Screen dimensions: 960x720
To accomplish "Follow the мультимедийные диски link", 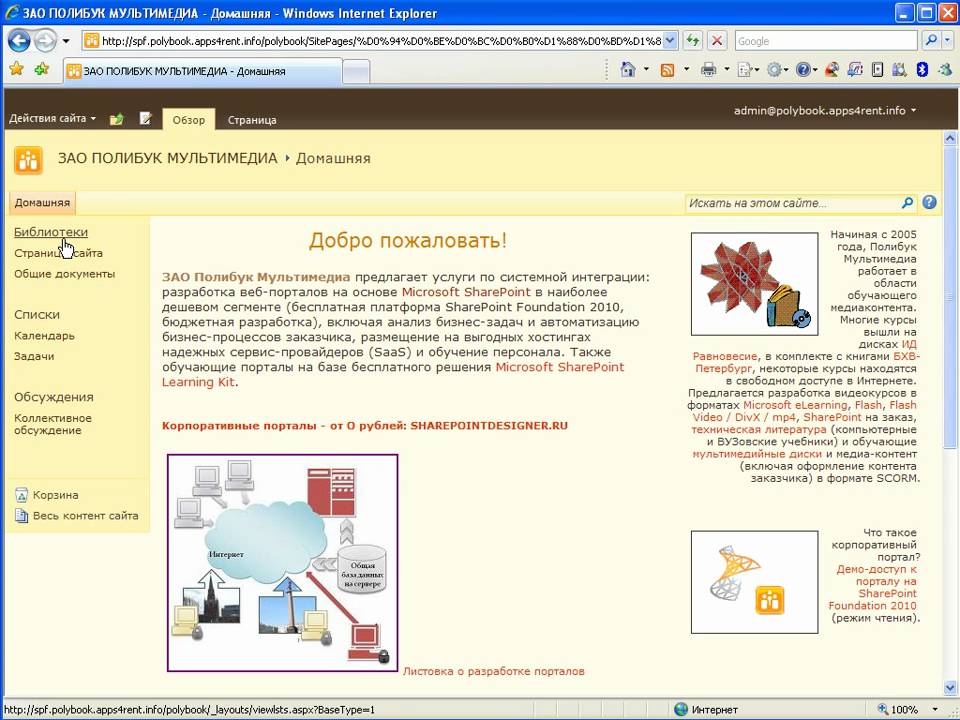I will click(x=757, y=454).
